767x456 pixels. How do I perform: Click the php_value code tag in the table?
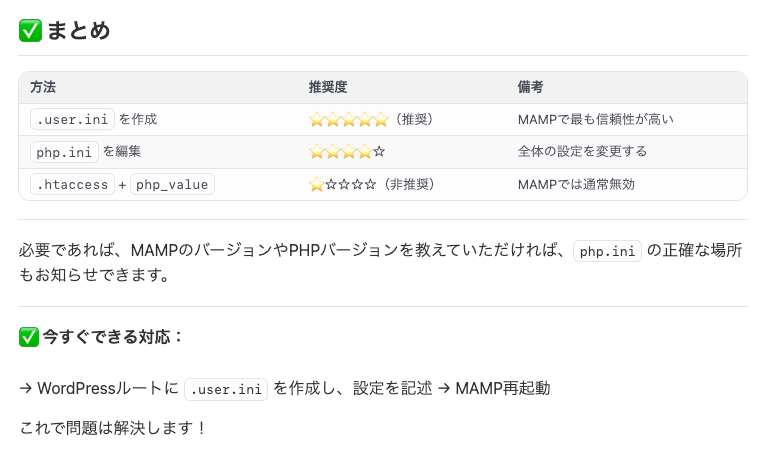point(173,185)
